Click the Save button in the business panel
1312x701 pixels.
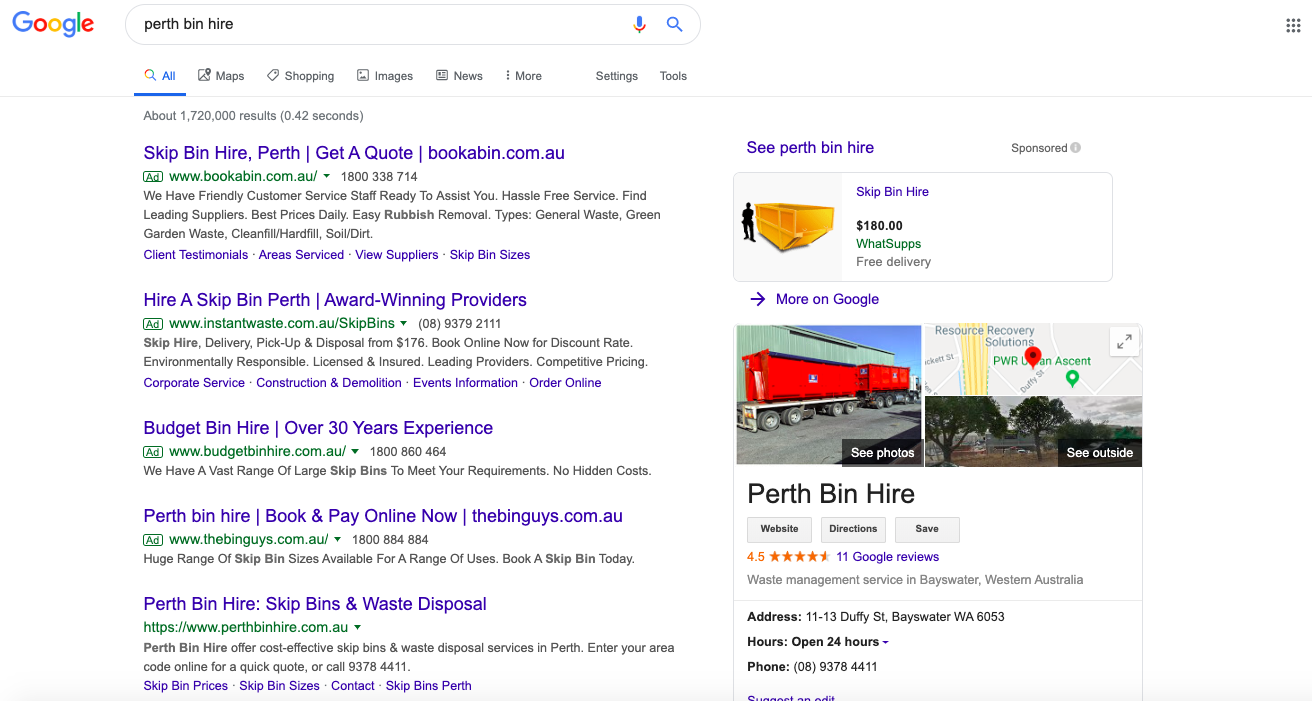point(926,529)
